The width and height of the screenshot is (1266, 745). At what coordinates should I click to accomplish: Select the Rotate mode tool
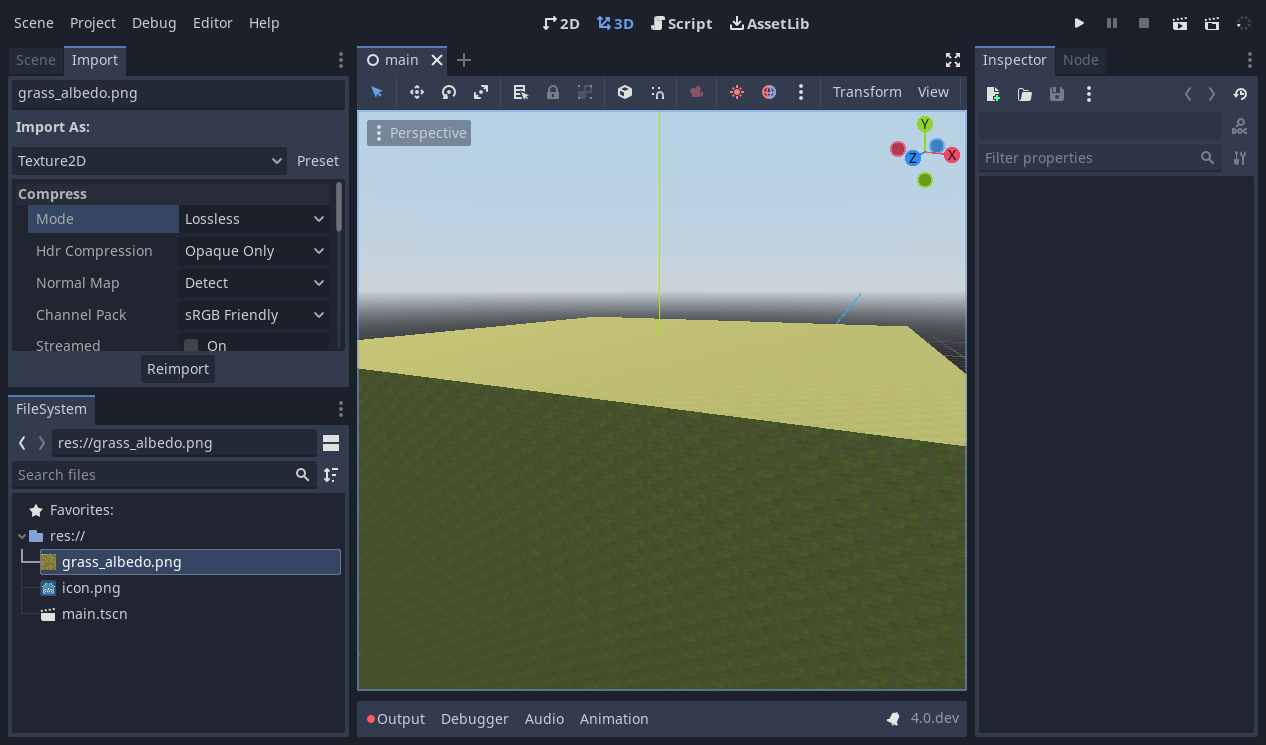[448, 91]
